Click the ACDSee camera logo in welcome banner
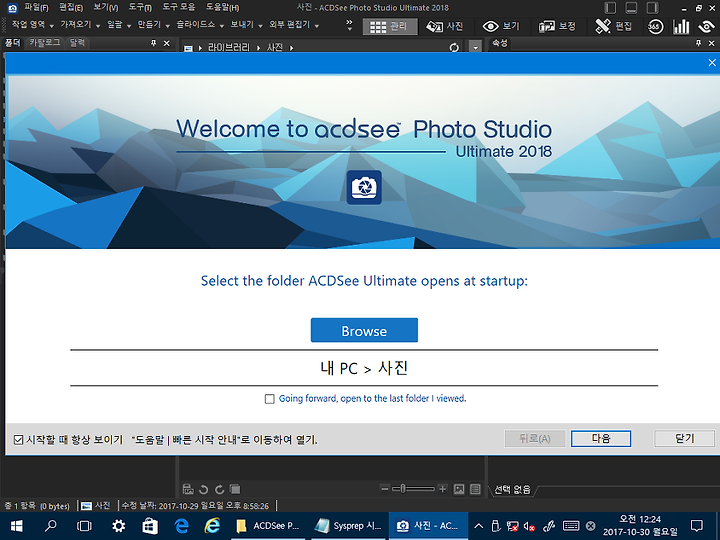The width and height of the screenshot is (720, 540). (364, 187)
